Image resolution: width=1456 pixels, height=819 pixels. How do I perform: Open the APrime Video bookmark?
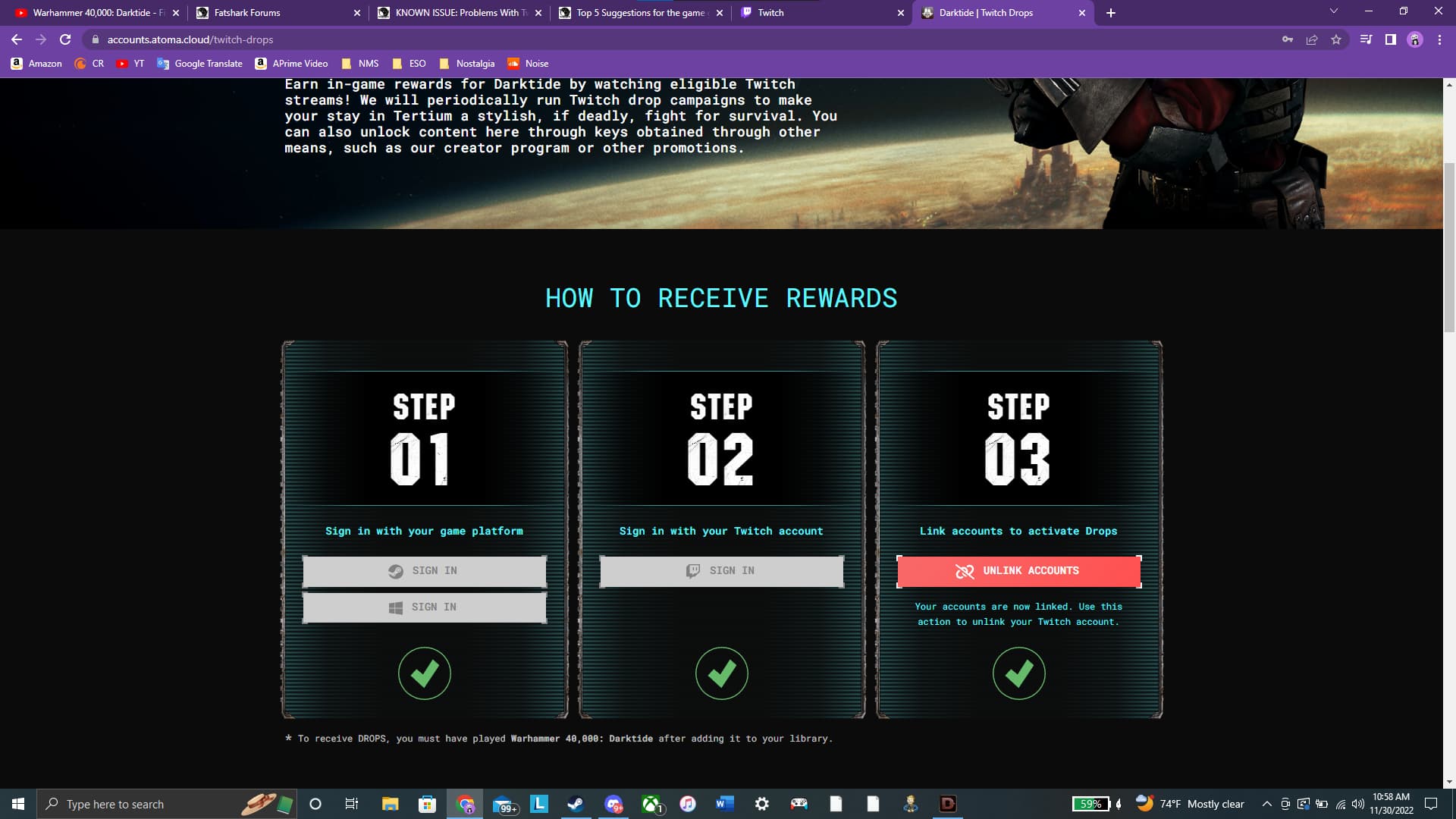click(x=292, y=64)
